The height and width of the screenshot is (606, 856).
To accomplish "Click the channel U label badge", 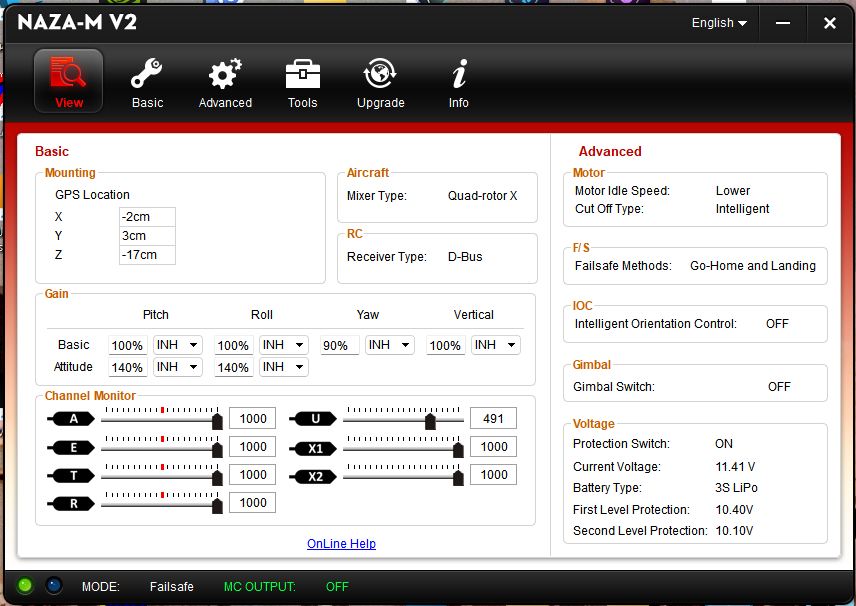I will 313,419.
